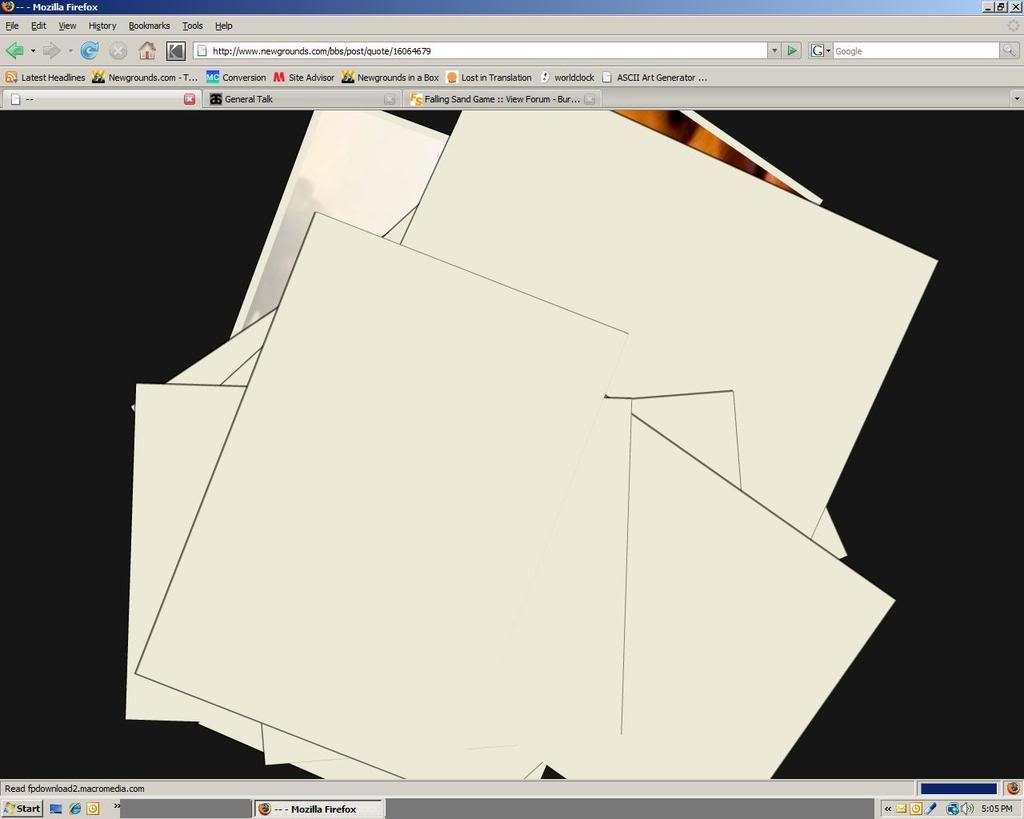
Task: Click the green Go button beside address bar
Action: pos(792,50)
